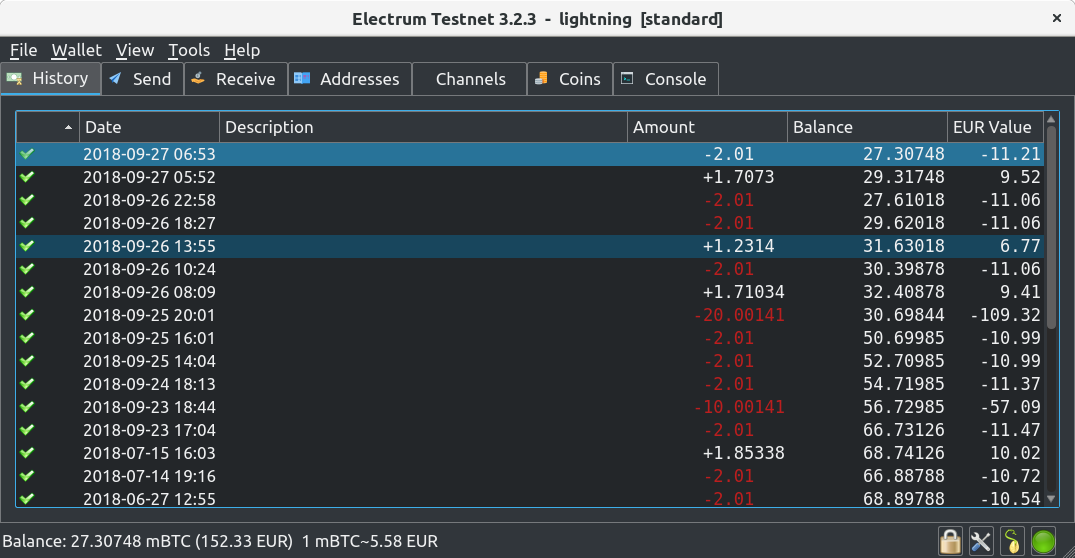Open the View menu
Image resolution: width=1075 pixels, height=558 pixels.
[135, 50]
